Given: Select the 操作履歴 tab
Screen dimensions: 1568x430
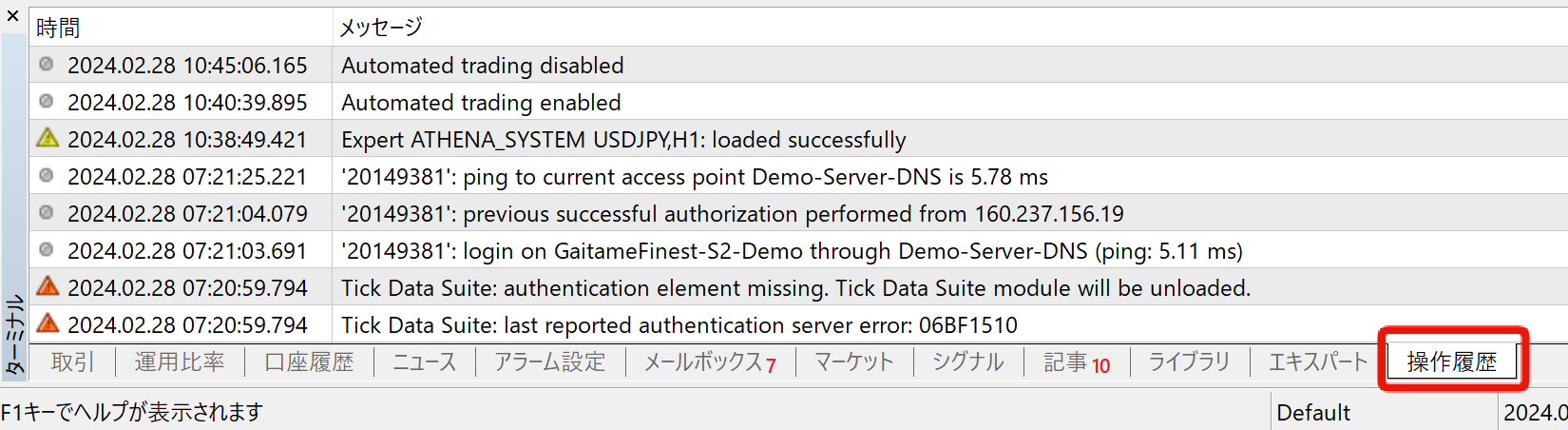Looking at the screenshot, I should (x=1451, y=362).
